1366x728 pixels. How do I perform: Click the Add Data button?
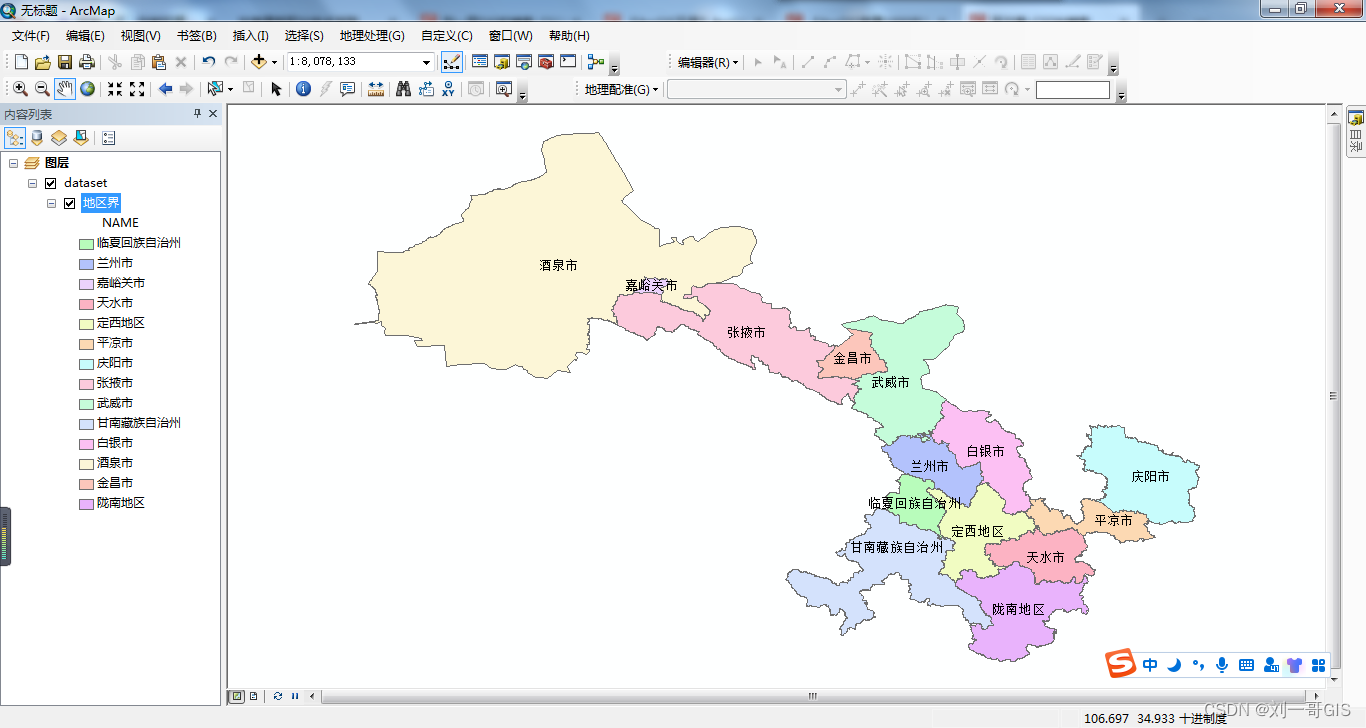[259, 62]
